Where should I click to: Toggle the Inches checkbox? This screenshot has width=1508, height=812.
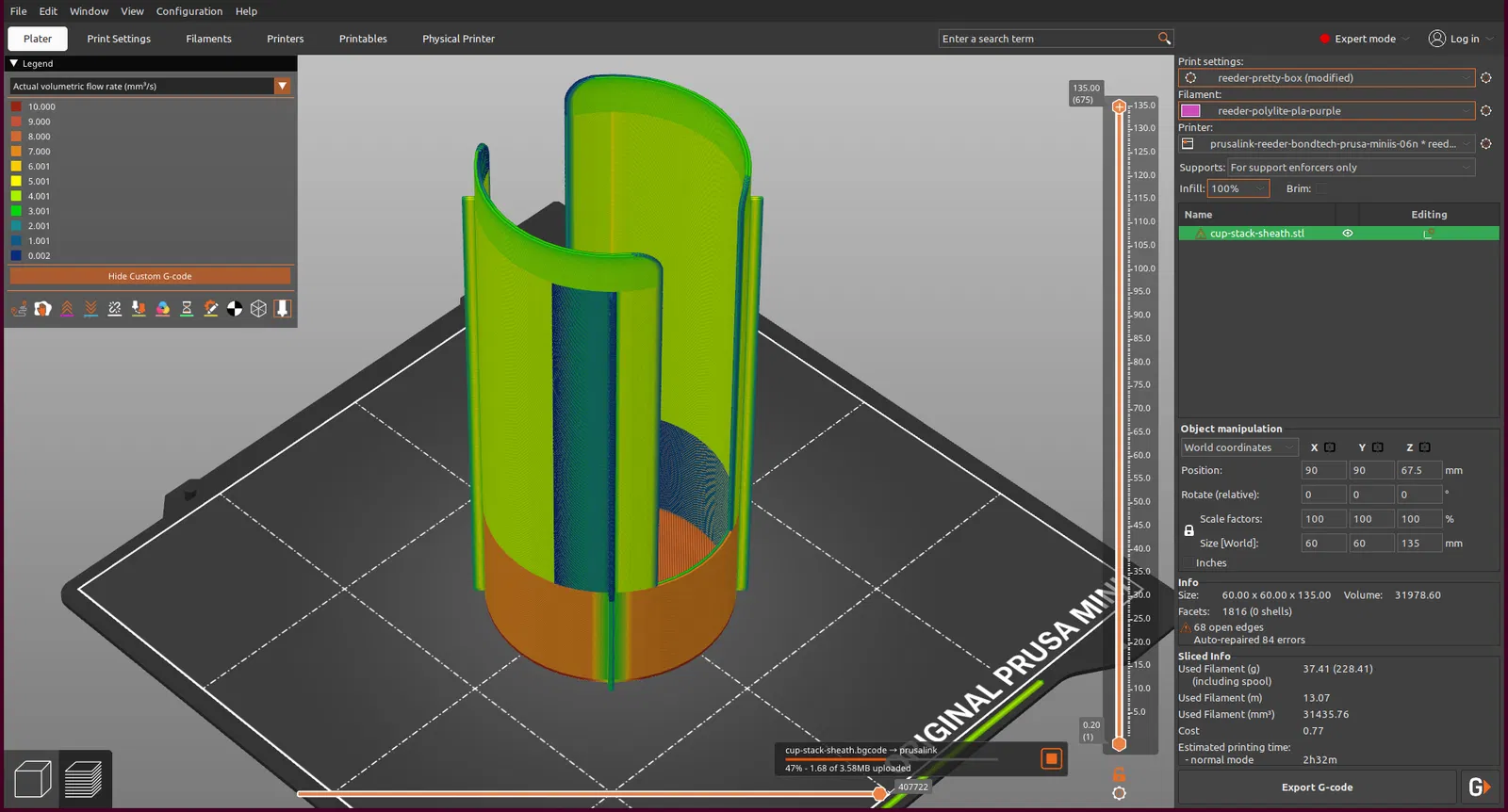(1188, 563)
